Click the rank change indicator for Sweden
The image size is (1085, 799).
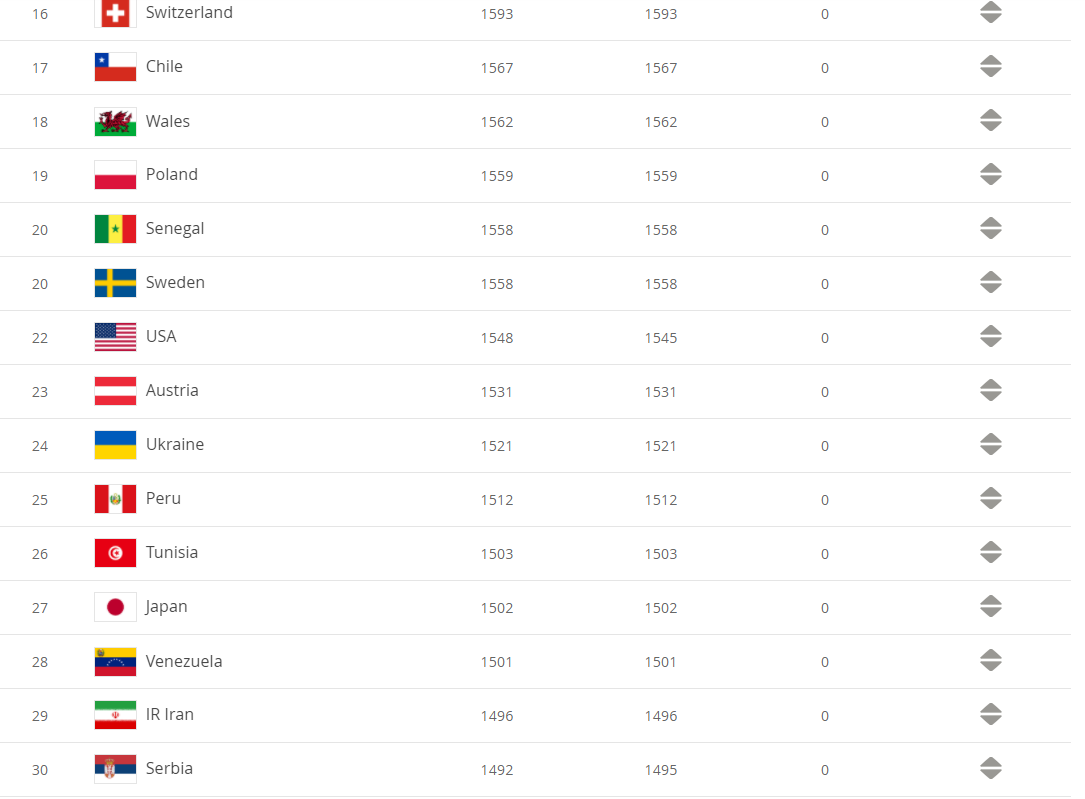tap(990, 282)
